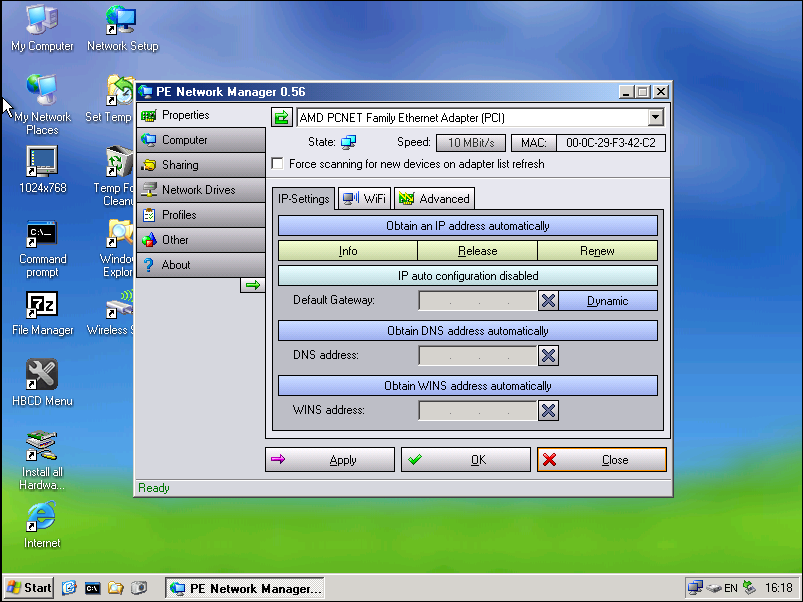Launch Command prompt desktop shortcut
Viewport: 803px width, 602px height.
pos(42,248)
